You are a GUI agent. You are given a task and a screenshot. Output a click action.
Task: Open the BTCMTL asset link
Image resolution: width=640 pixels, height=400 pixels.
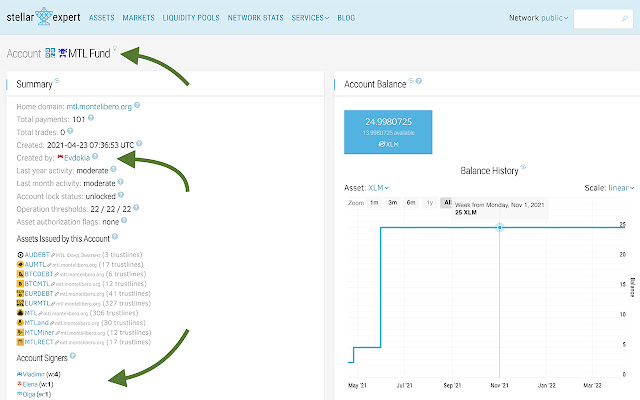[x=37, y=284]
